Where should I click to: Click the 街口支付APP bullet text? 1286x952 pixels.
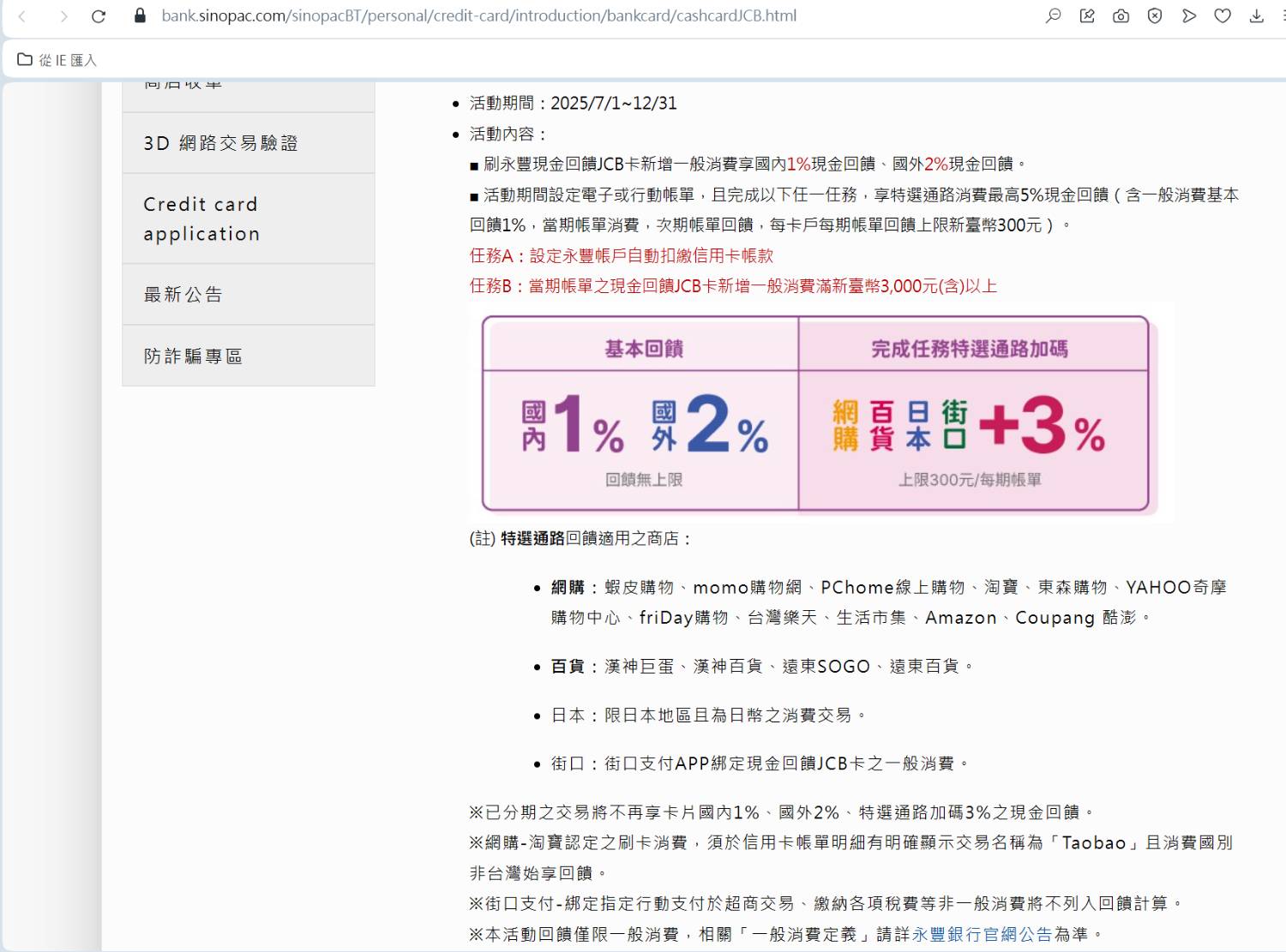tap(760, 763)
